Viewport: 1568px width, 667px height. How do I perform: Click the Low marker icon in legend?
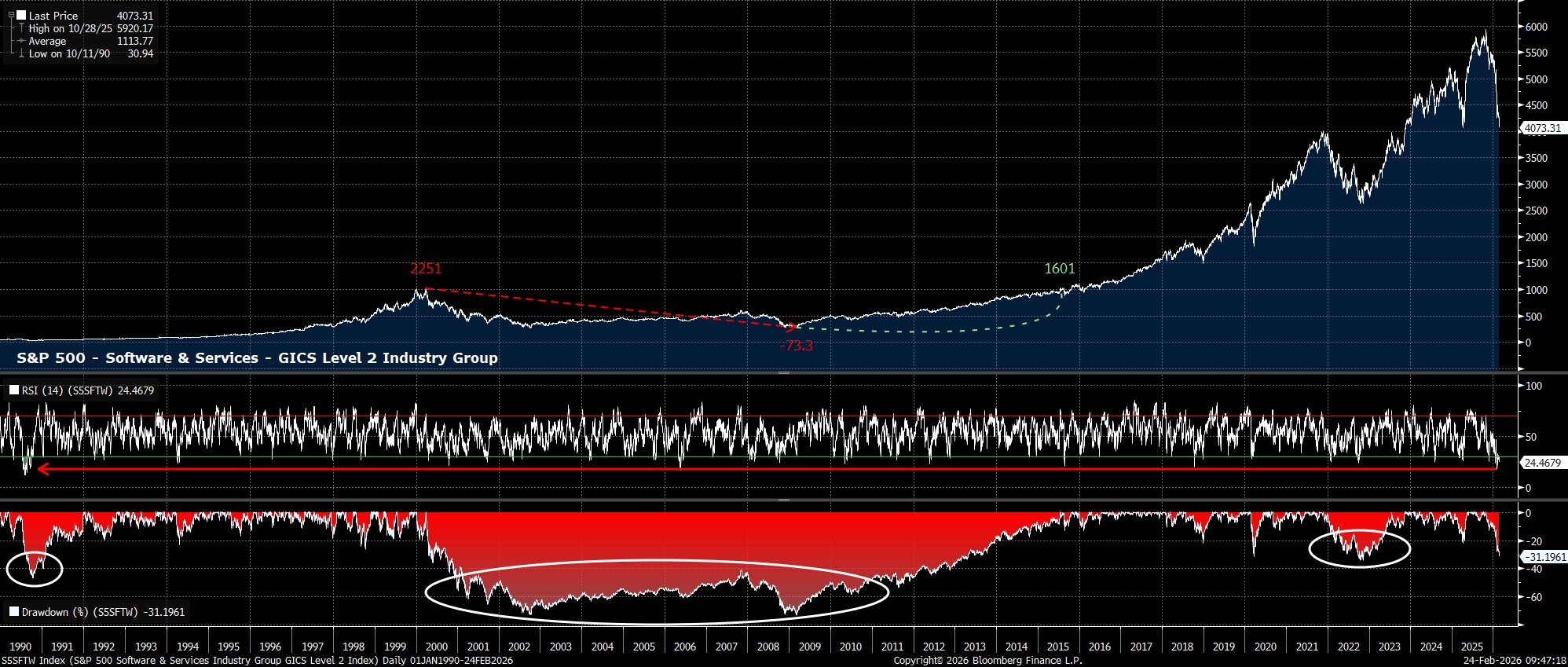(x=21, y=53)
